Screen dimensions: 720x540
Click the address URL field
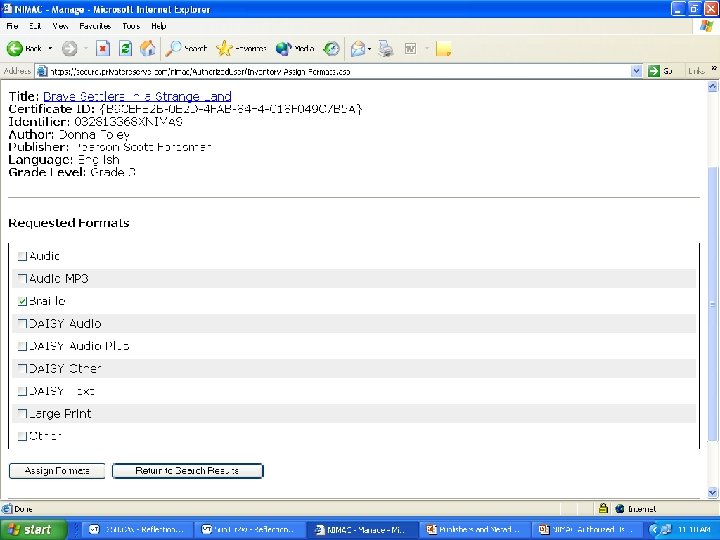pyautogui.click(x=338, y=71)
